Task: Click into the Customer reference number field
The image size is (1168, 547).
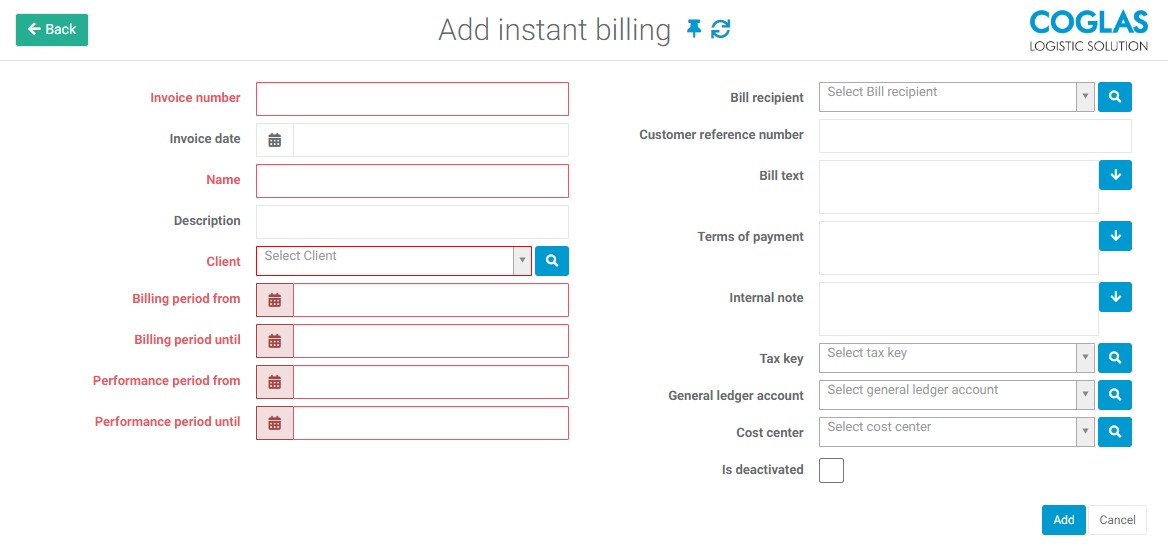Action: [x=975, y=136]
